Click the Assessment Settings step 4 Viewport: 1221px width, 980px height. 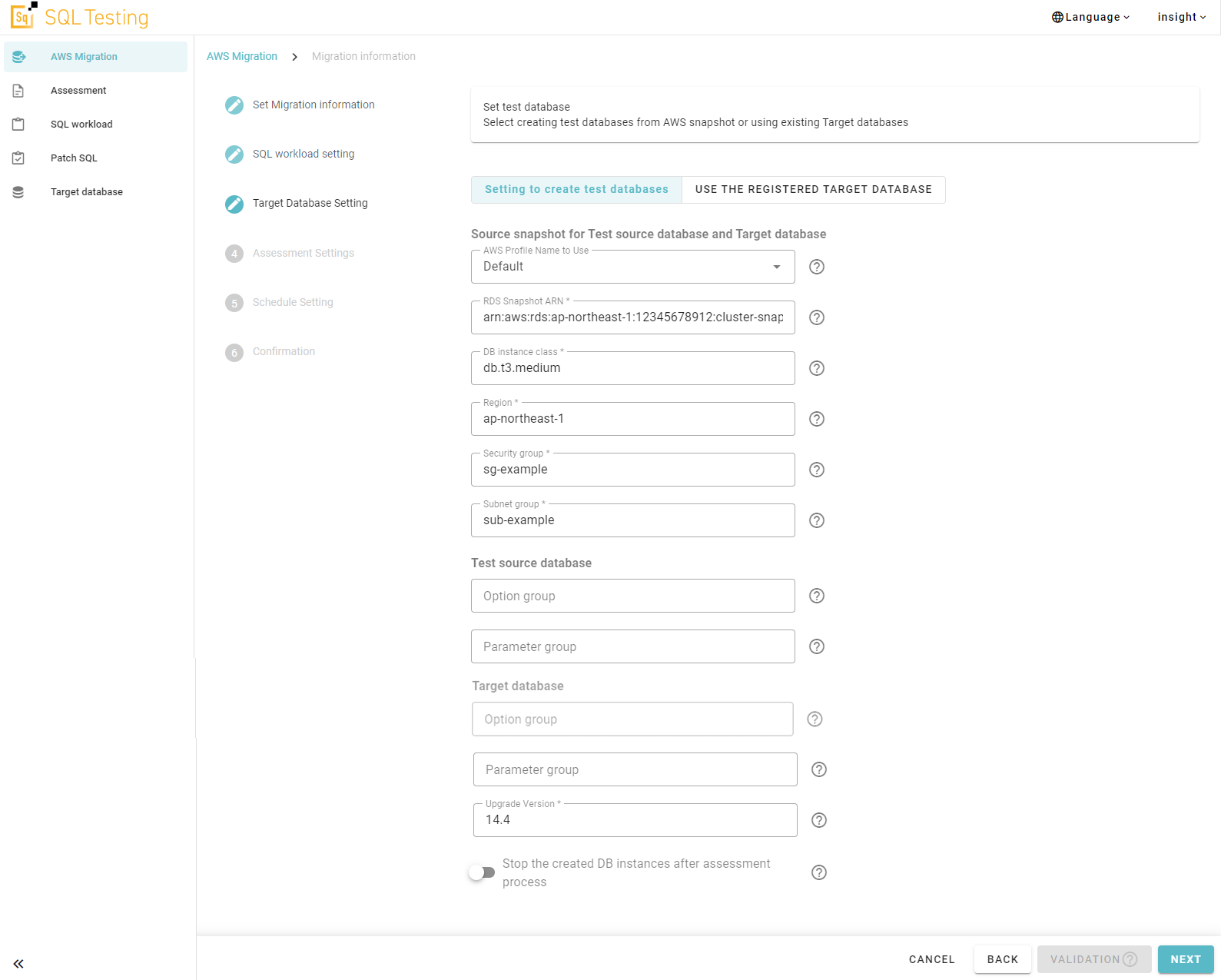click(x=290, y=253)
